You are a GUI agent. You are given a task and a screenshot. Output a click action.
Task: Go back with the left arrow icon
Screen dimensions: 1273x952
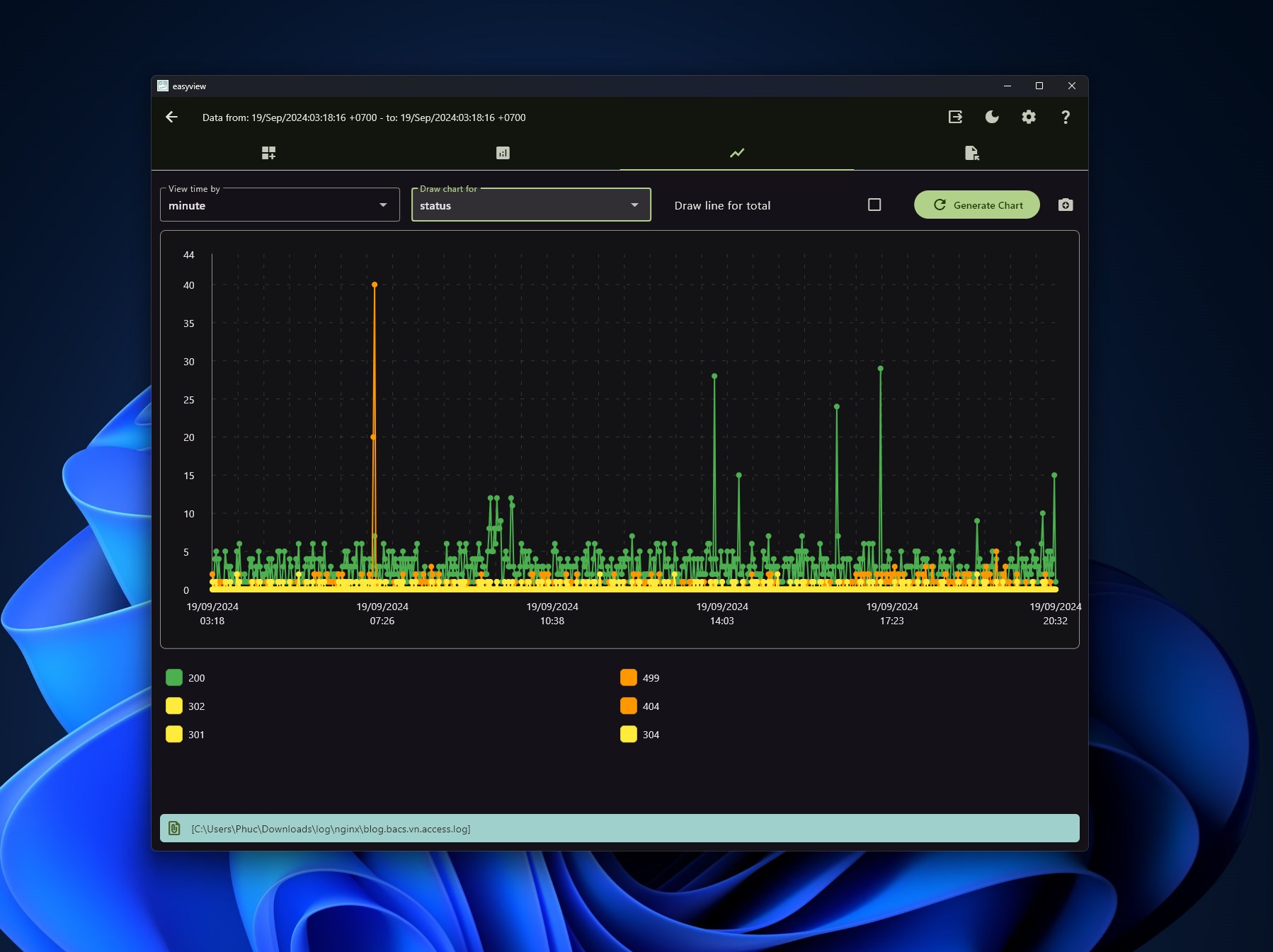tap(171, 117)
